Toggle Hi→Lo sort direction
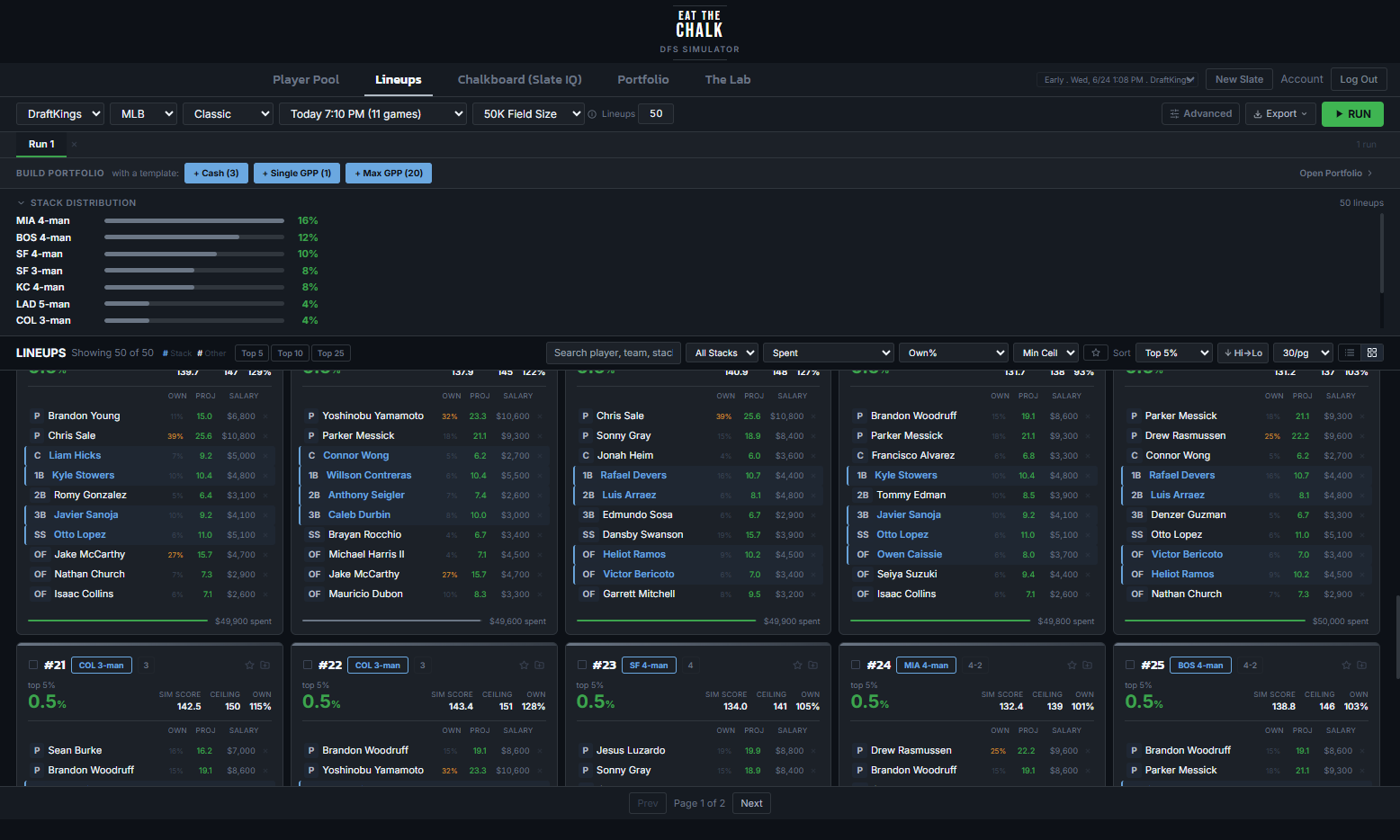Viewport: 1400px width, 840px height. [x=1243, y=353]
